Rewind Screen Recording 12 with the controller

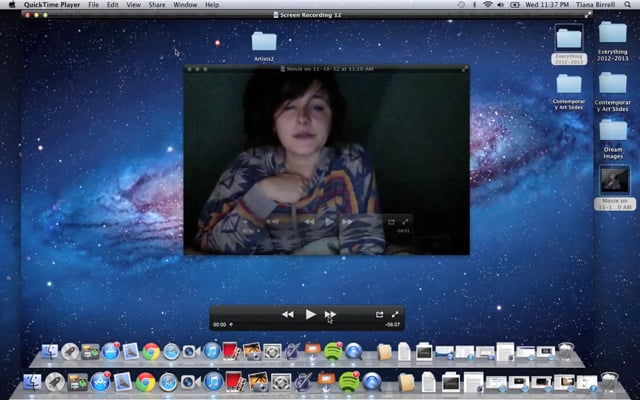pyautogui.click(x=288, y=314)
